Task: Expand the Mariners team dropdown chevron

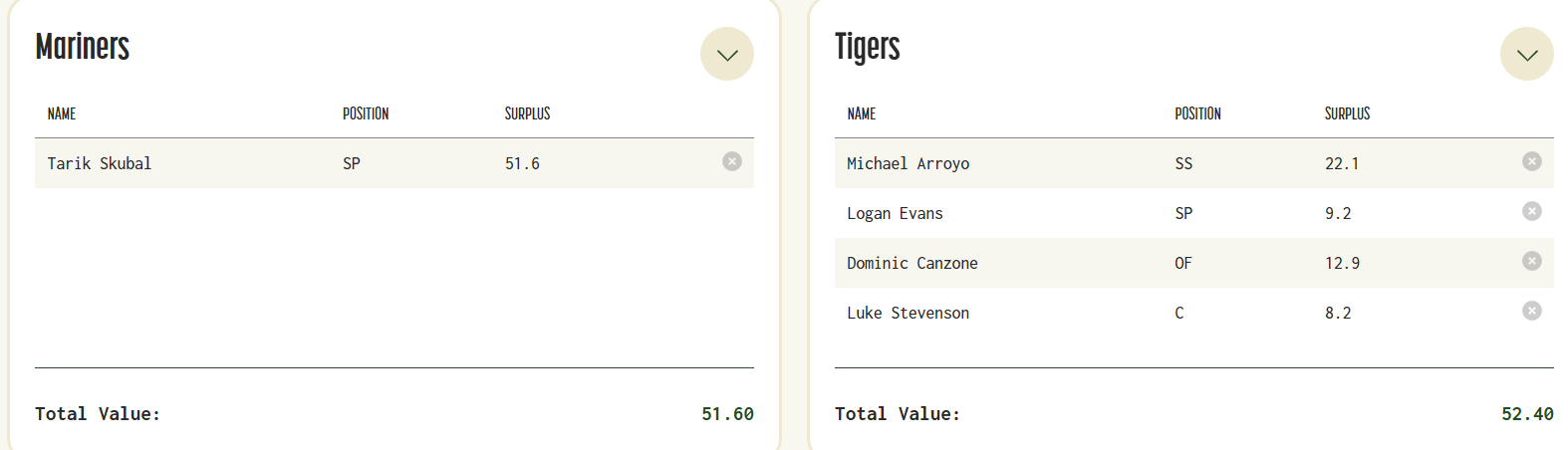Action: 727,54
